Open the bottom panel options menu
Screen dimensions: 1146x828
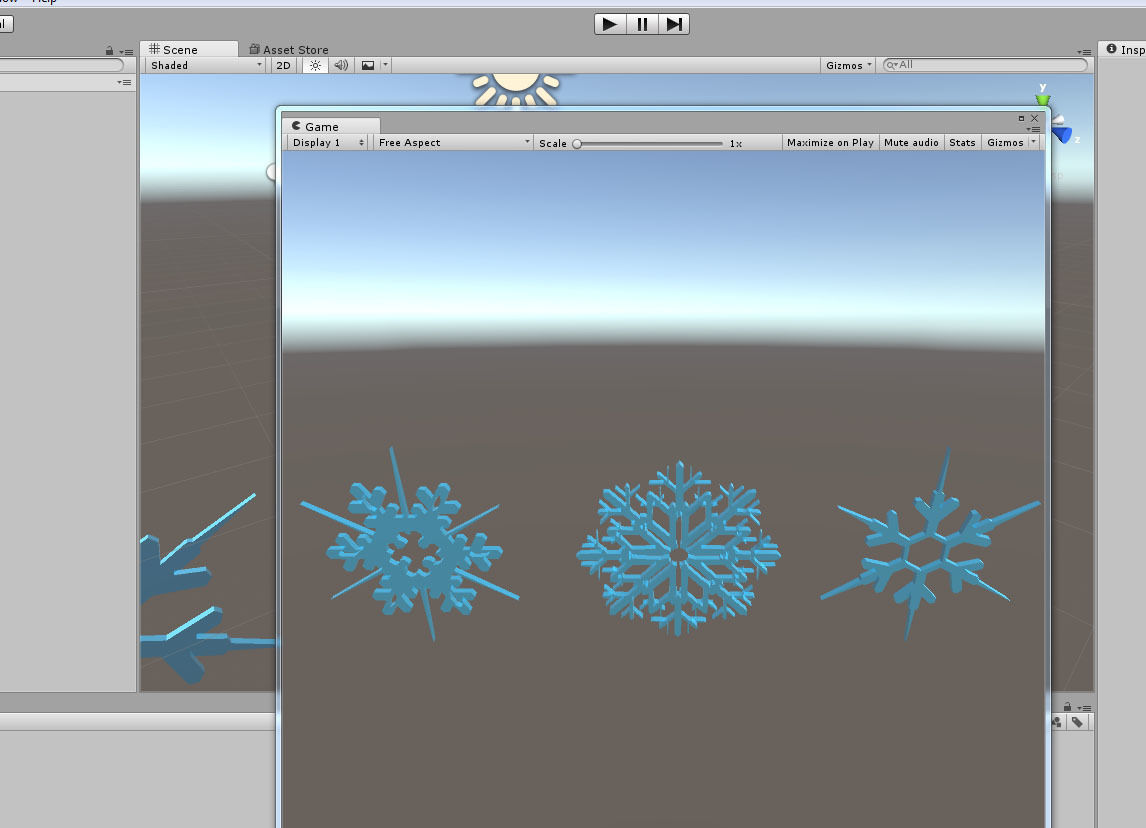pos(1085,708)
